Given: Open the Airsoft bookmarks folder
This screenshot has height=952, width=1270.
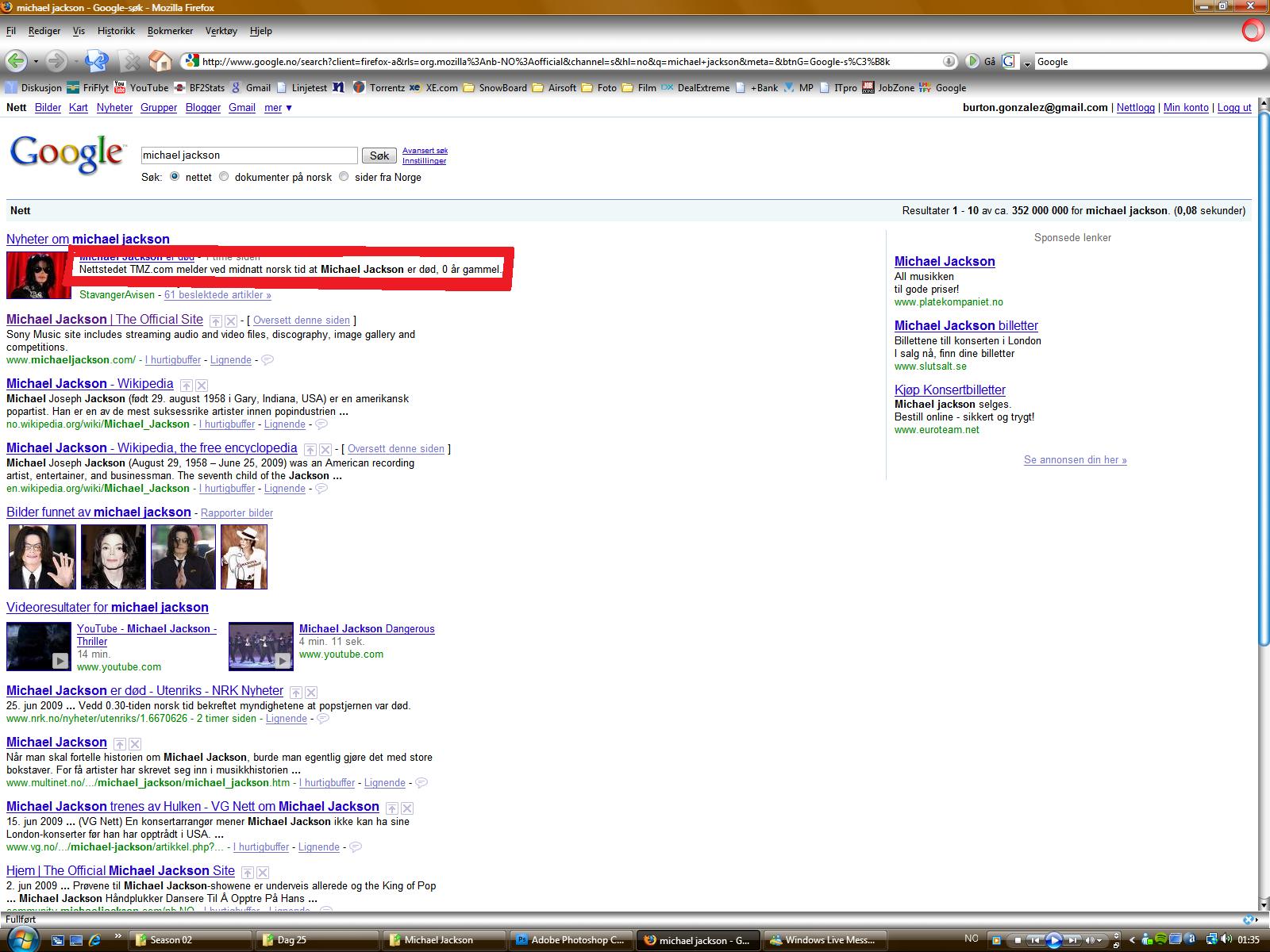Looking at the screenshot, I should (x=554, y=87).
